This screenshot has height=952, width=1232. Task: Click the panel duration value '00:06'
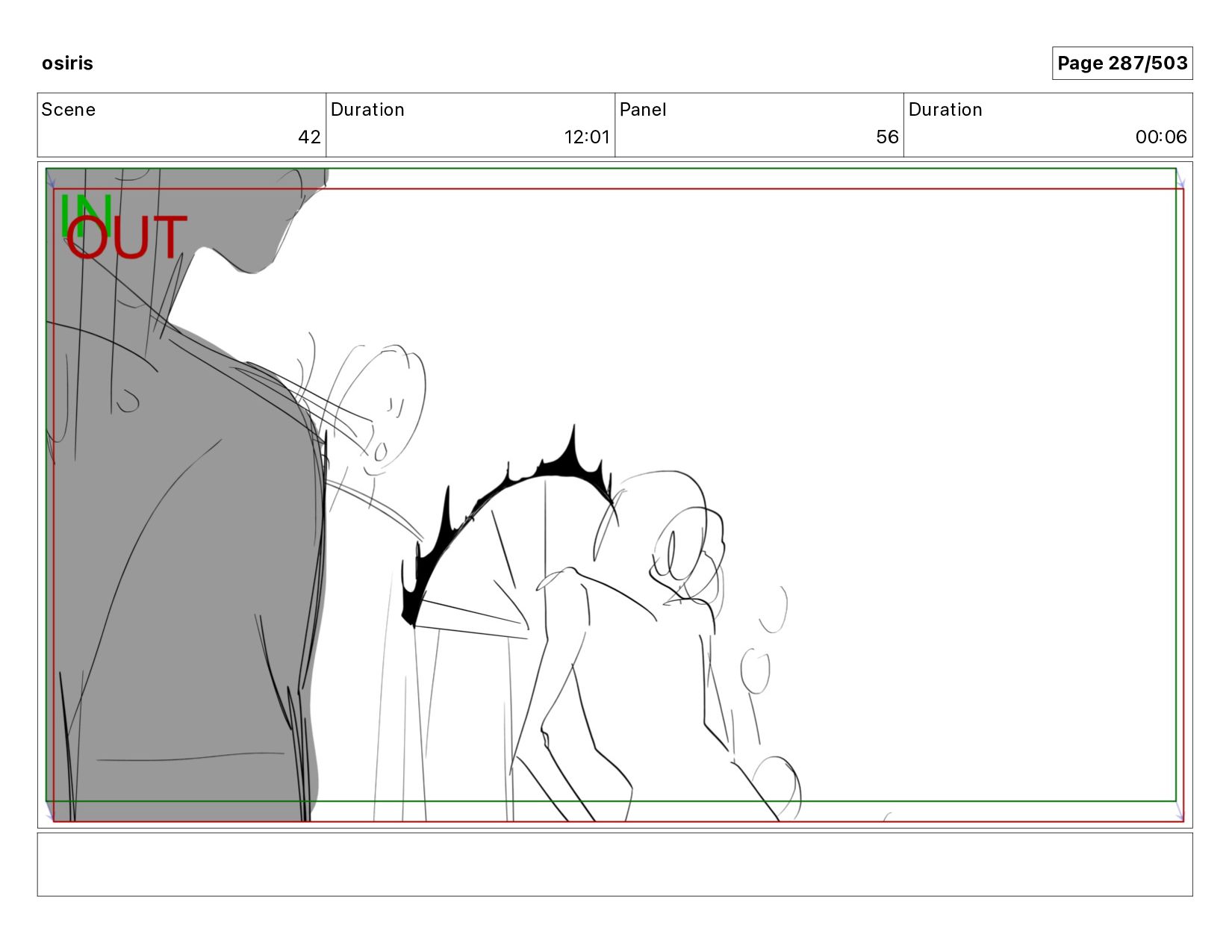[1161, 137]
